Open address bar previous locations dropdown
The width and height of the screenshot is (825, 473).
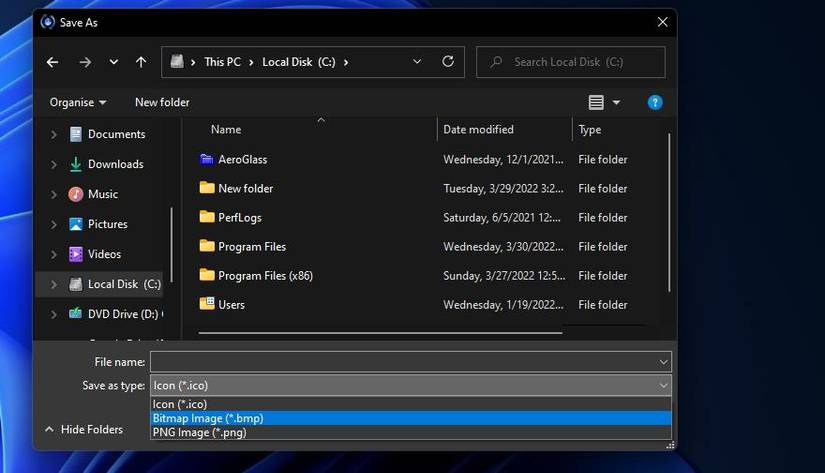417,62
